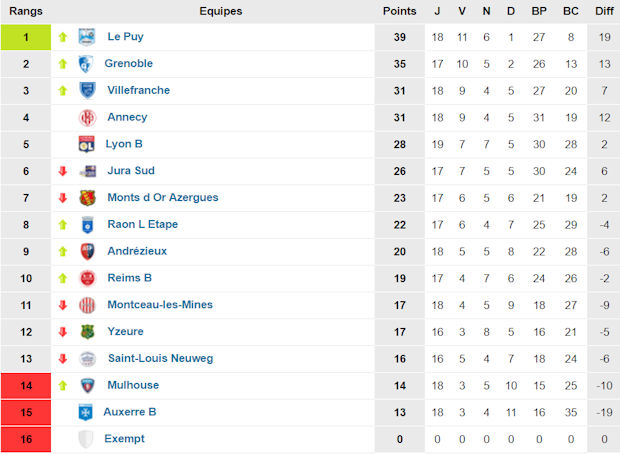The image size is (620, 454).
Task: Click the Monts d Or Azergues crest
Action: coord(87,198)
